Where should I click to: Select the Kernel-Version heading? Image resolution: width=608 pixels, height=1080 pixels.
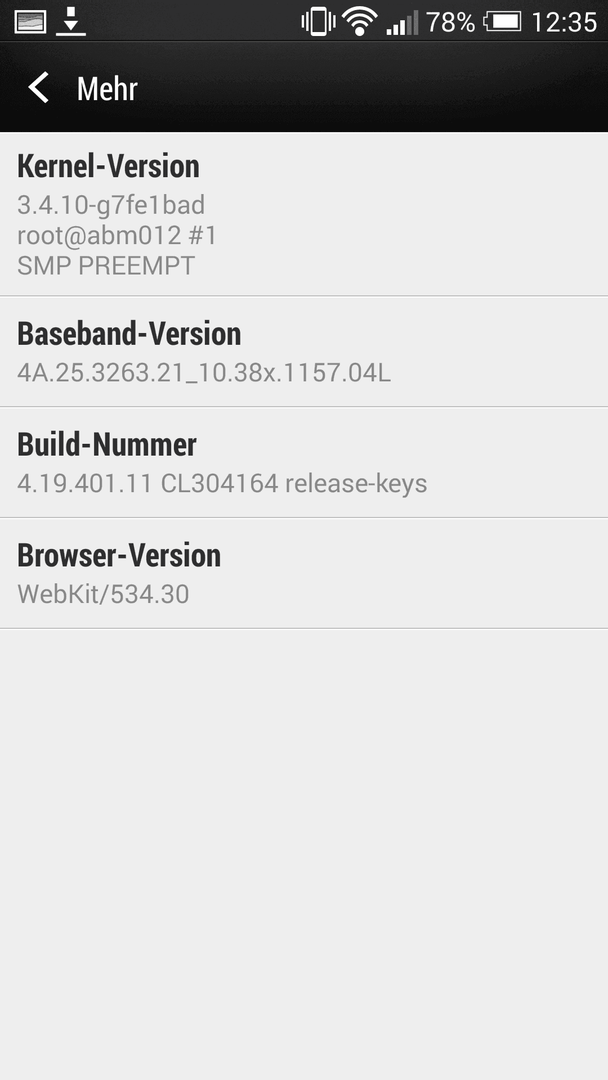[108, 166]
